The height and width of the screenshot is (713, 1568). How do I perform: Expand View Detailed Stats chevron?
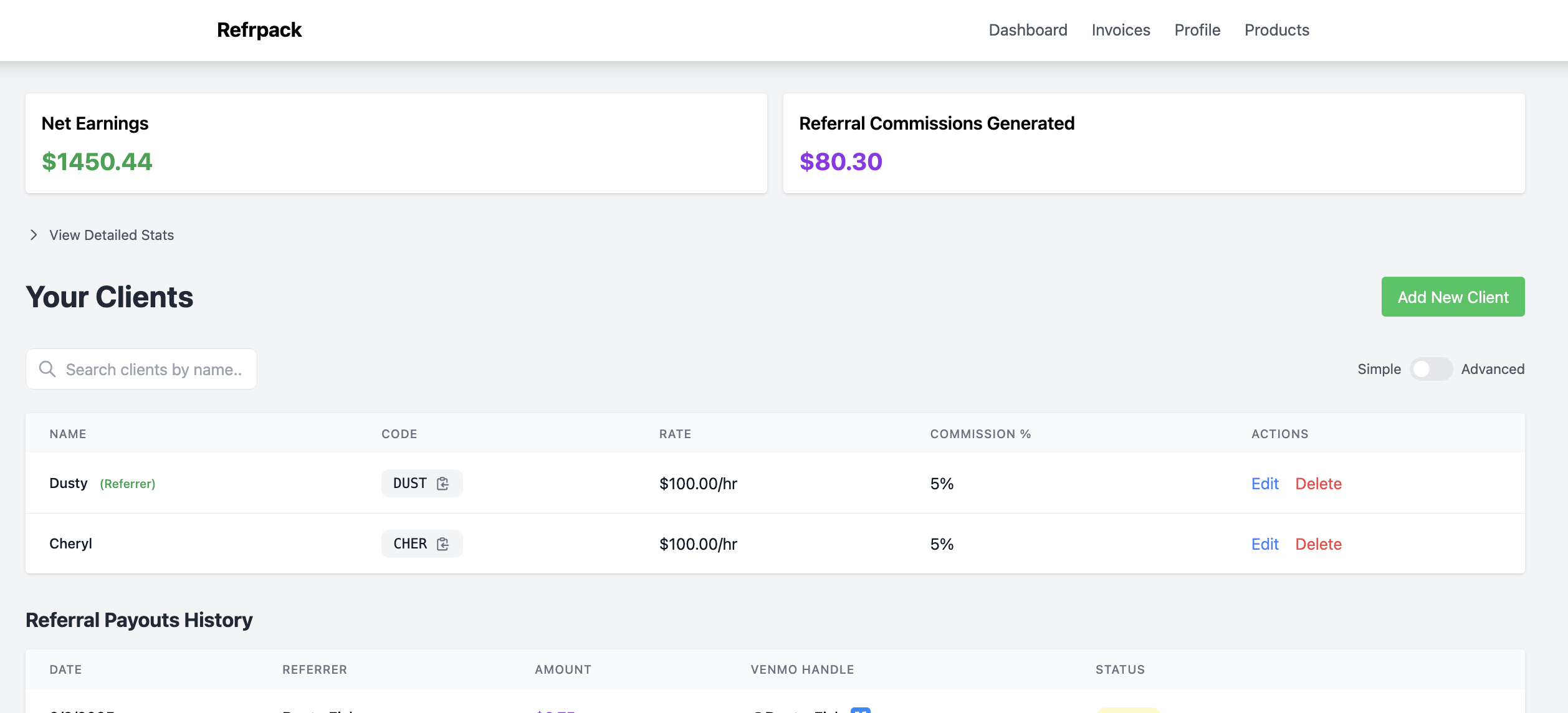coord(34,235)
